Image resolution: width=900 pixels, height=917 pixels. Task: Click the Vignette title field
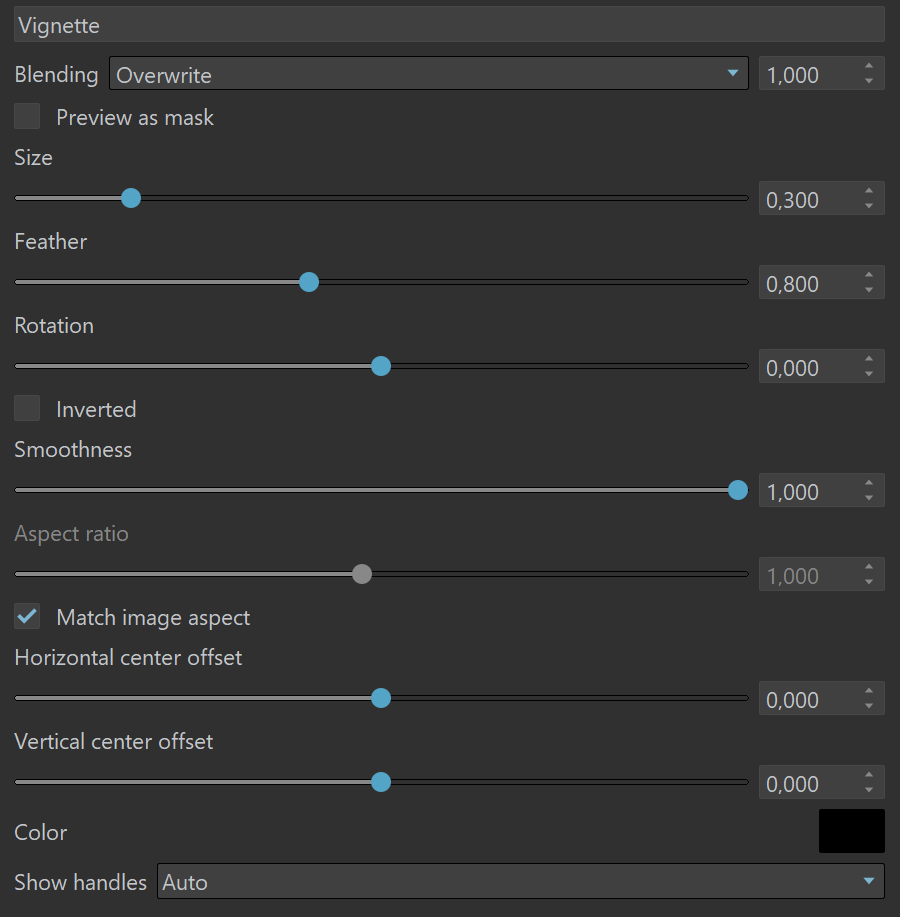[x=449, y=25]
